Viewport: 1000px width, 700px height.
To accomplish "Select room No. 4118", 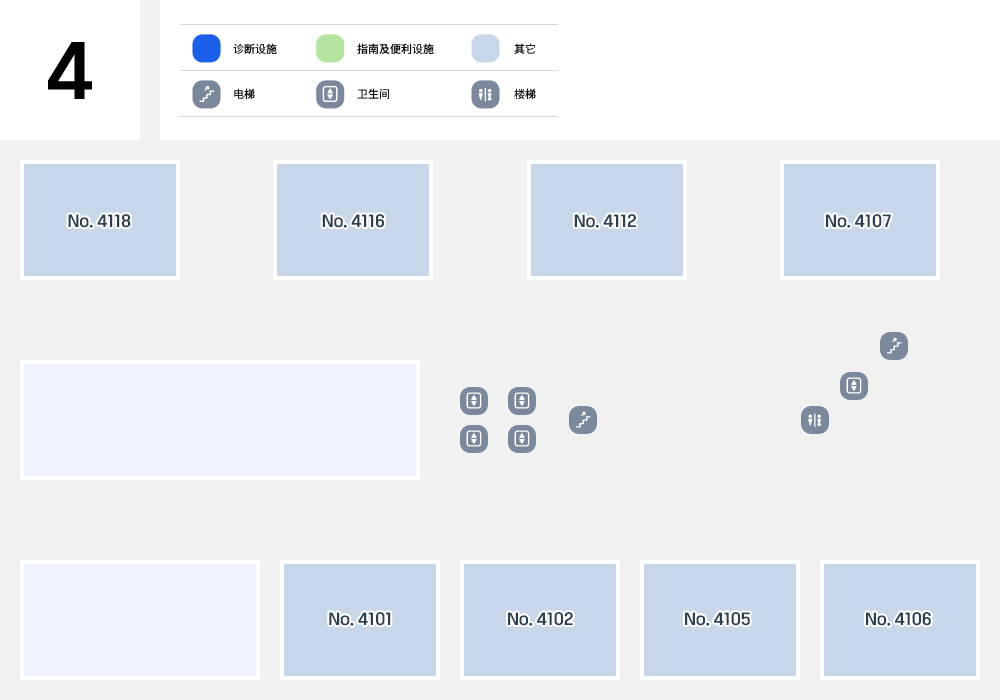I will (100, 220).
